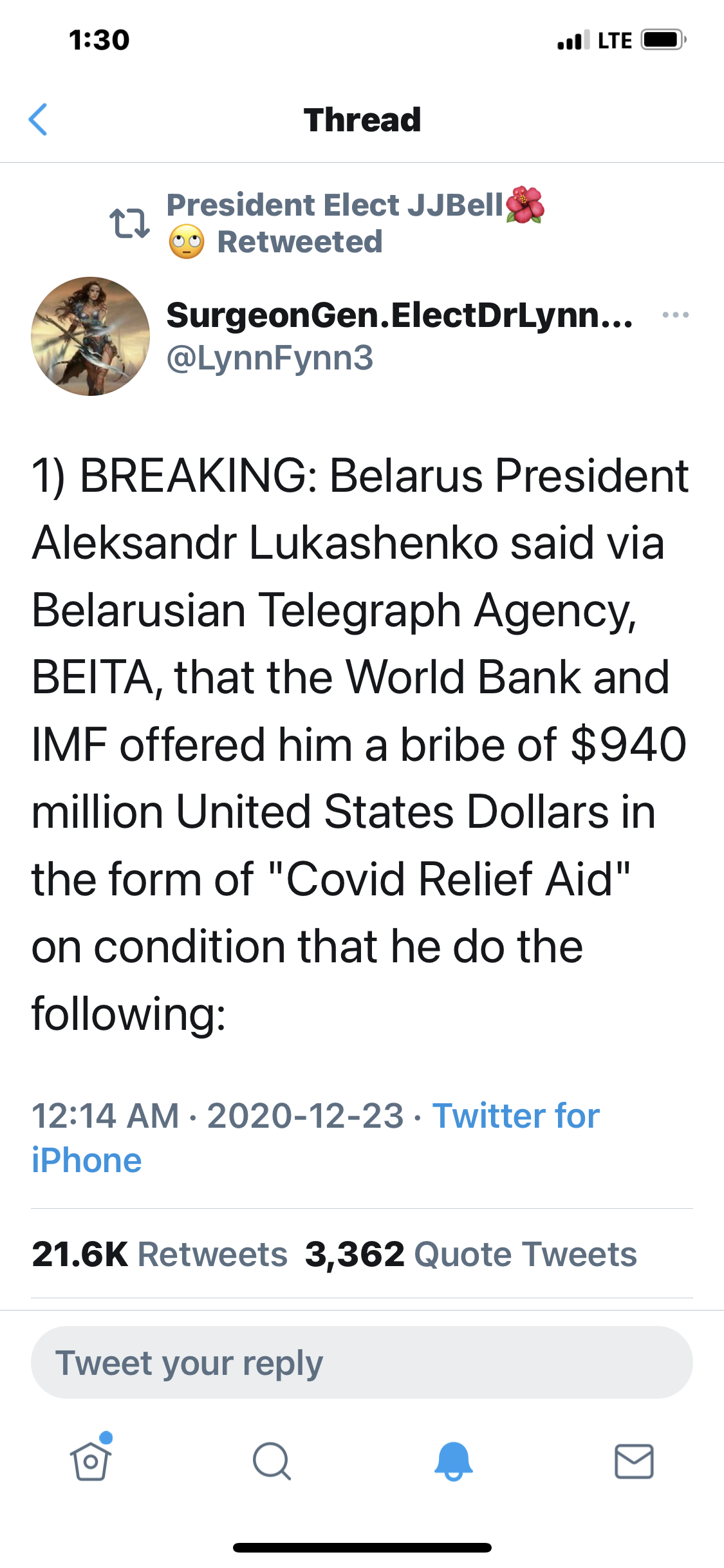724x1568 pixels.
Task: Tap the back arrow icon
Action: pyautogui.click(x=39, y=120)
